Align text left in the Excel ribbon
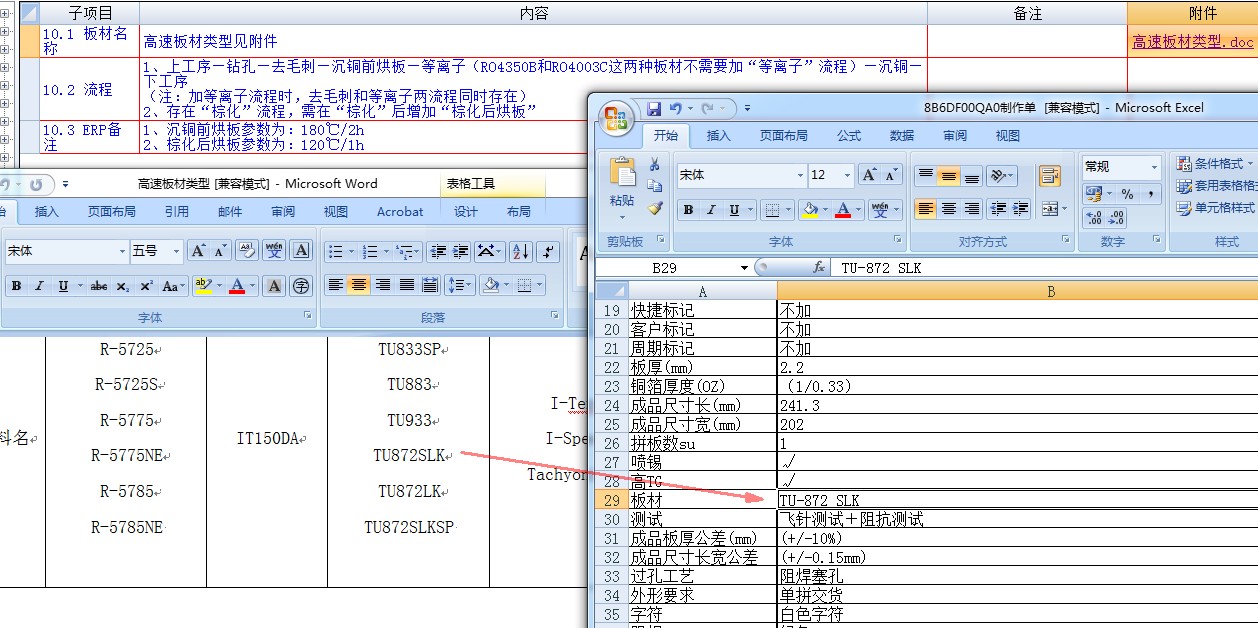Screen dimensions: 1258x628 pos(925,209)
